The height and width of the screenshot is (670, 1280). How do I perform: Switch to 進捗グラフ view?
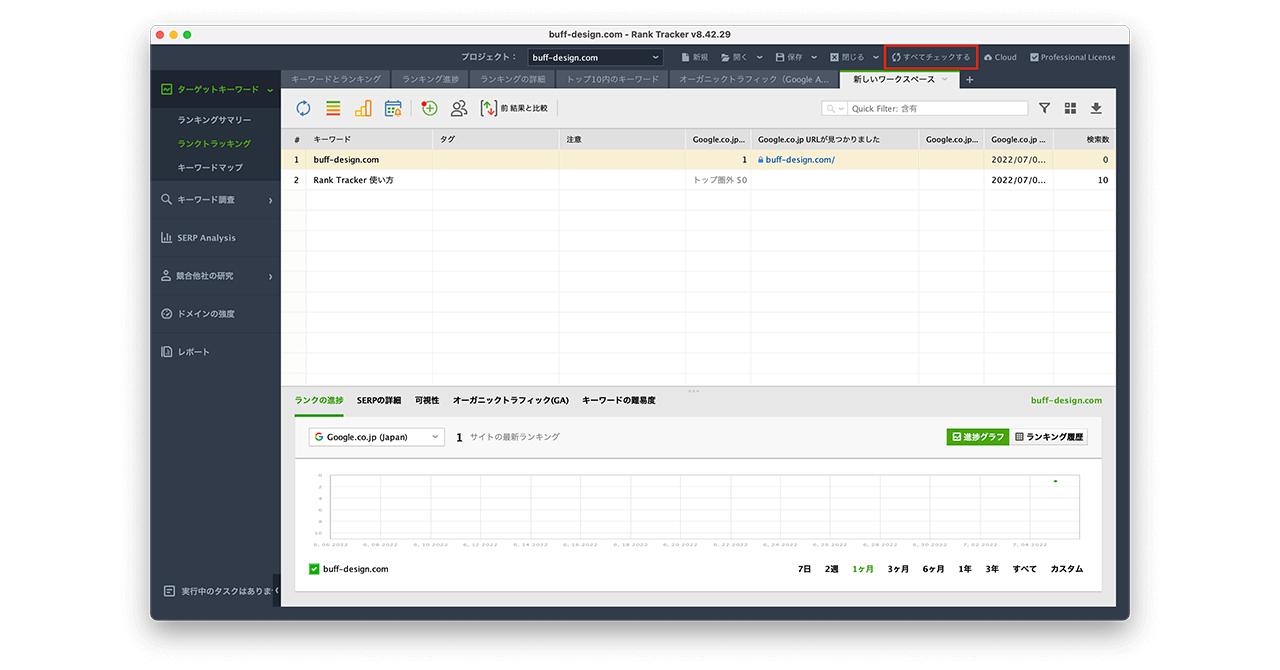point(978,437)
